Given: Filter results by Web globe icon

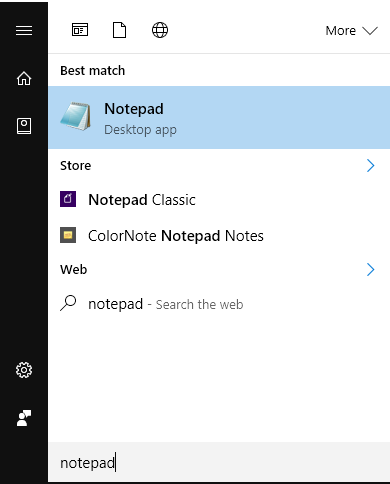Looking at the screenshot, I should pyautogui.click(x=160, y=30).
